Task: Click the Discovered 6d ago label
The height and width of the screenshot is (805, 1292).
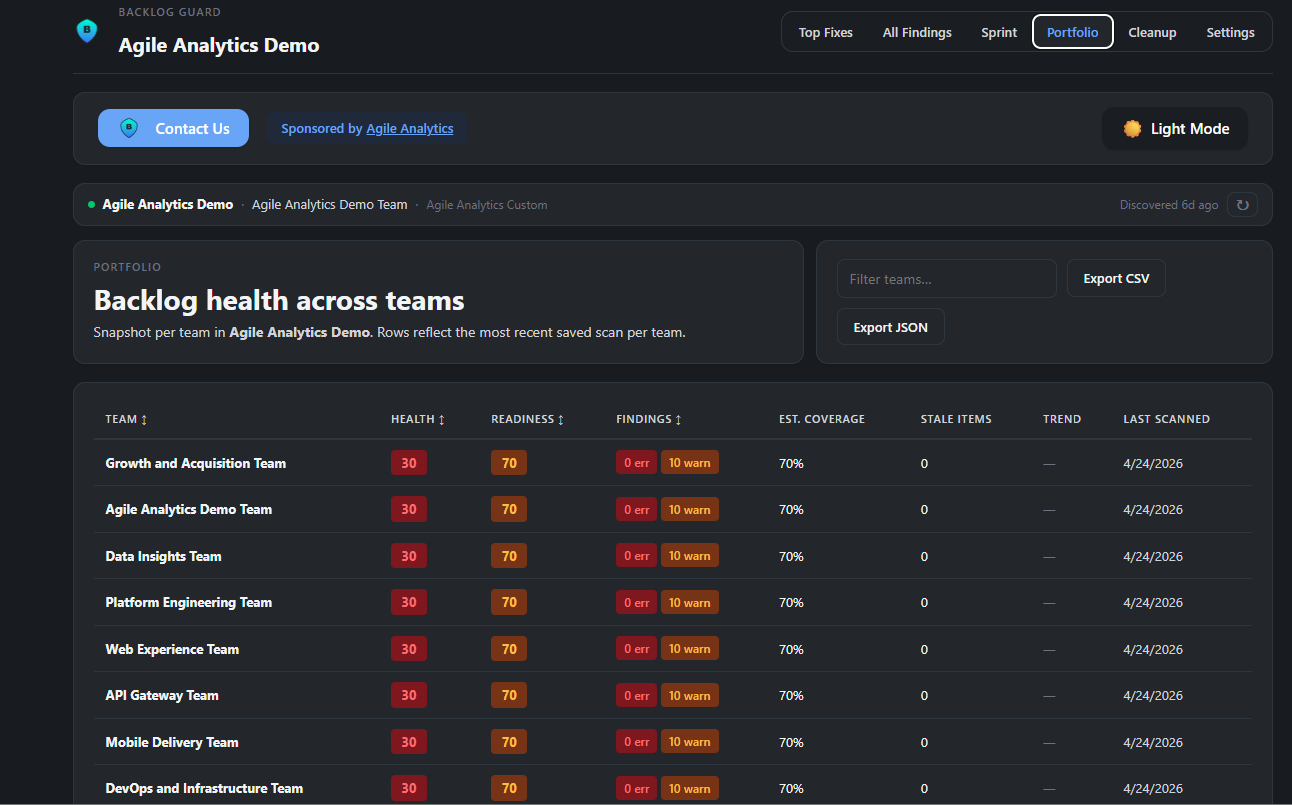Action: click(x=1169, y=205)
